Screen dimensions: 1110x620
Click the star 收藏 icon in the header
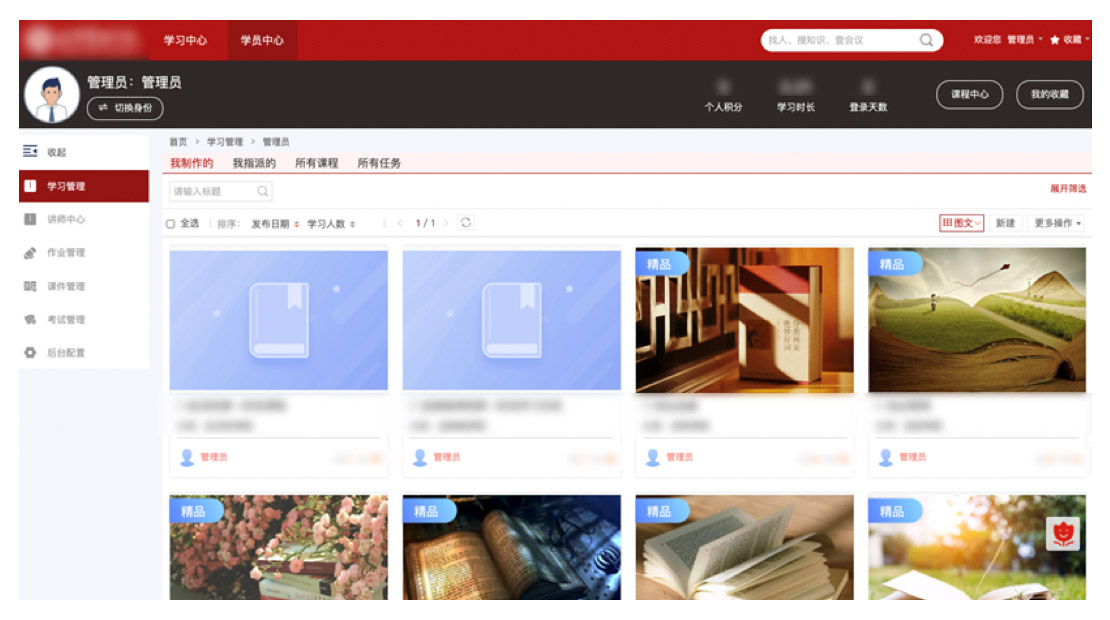[1054, 40]
